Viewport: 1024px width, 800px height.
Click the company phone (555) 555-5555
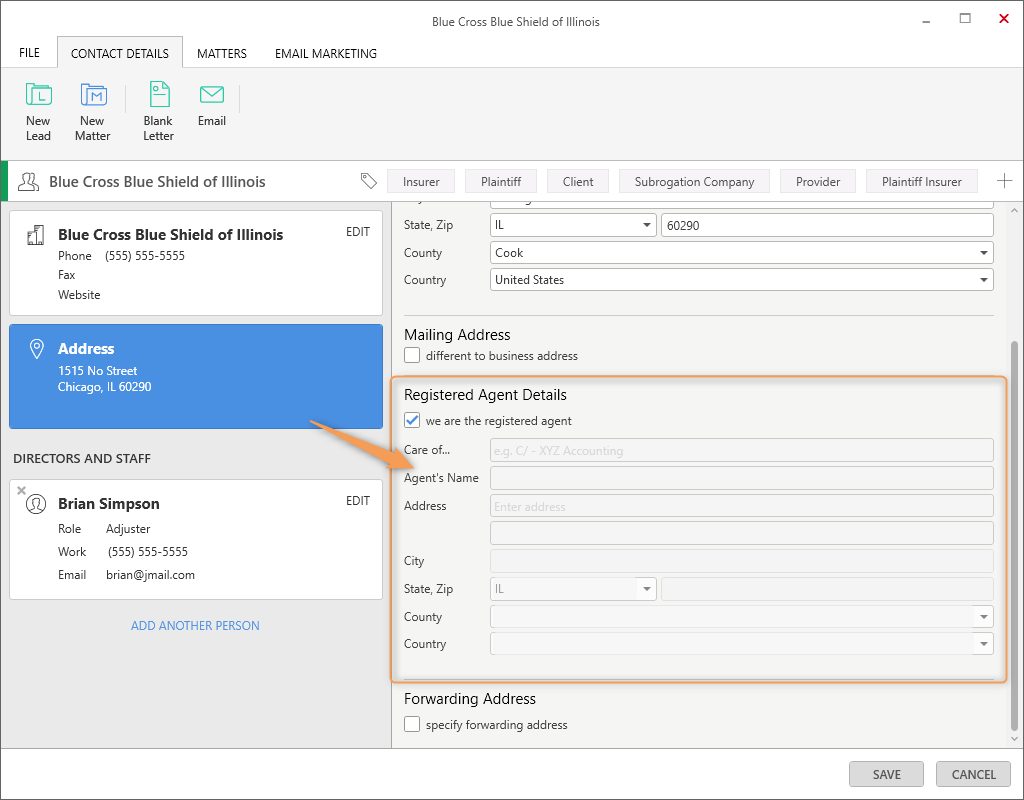[145, 255]
